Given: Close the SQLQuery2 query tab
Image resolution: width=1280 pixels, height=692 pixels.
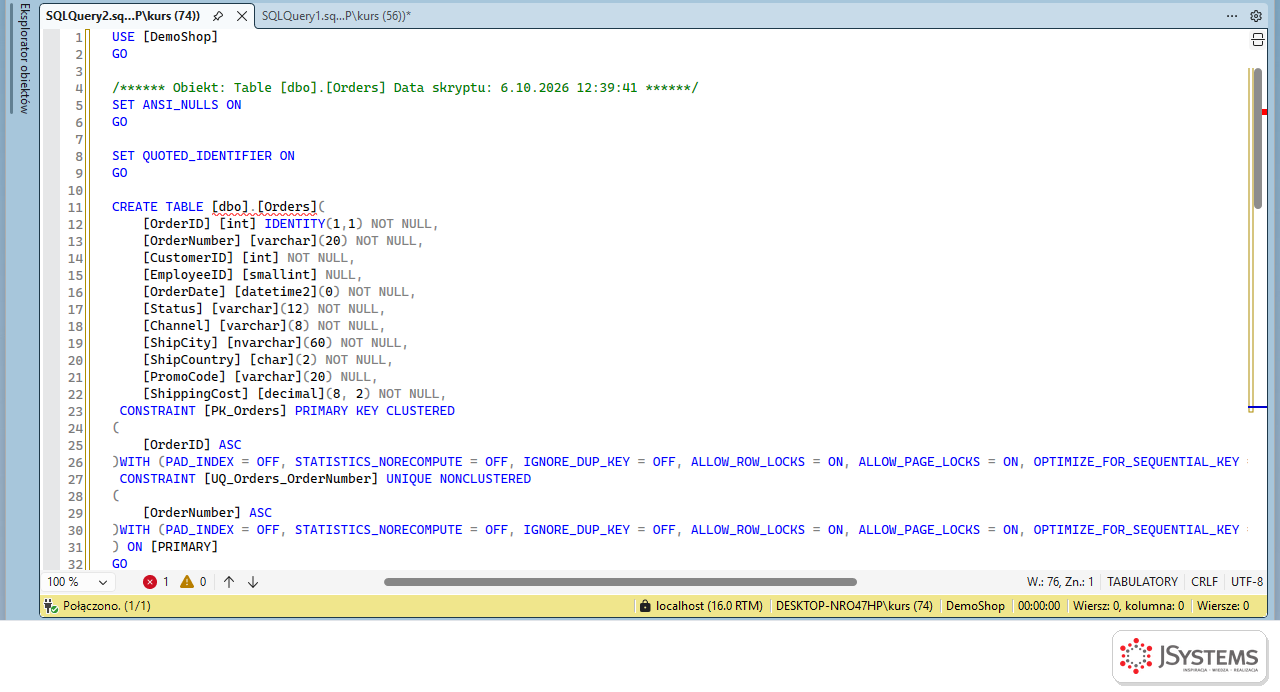Looking at the screenshot, I should [x=241, y=16].
